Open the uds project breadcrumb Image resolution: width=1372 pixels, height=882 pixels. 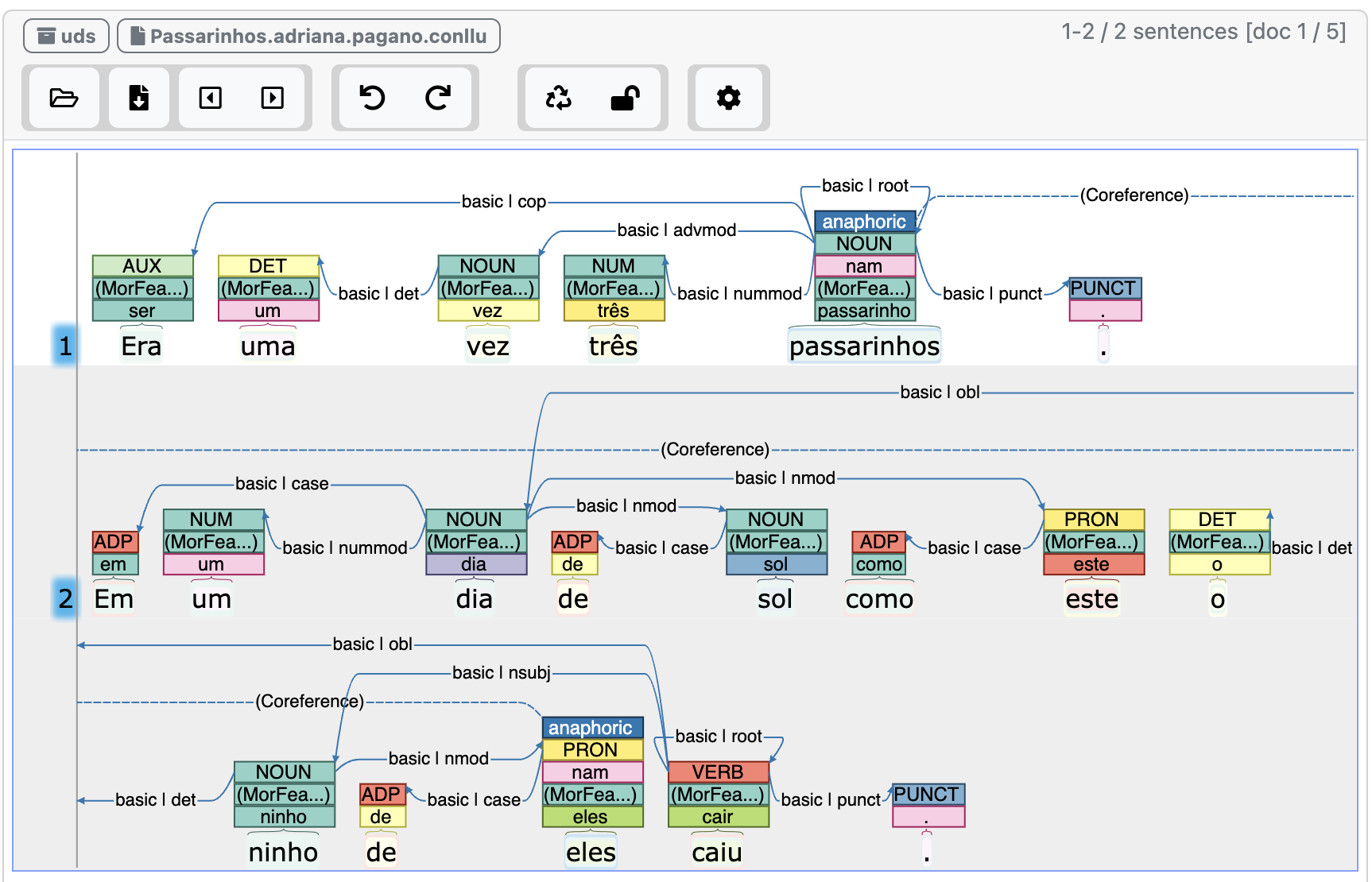click(67, 36)
